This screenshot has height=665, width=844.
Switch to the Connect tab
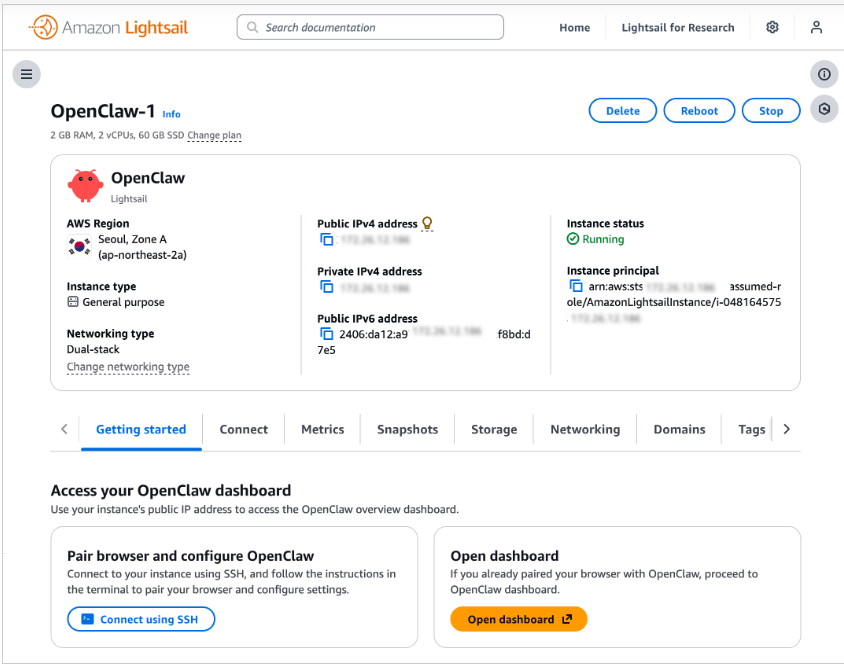pyautogui.click(x=244, y=429)
